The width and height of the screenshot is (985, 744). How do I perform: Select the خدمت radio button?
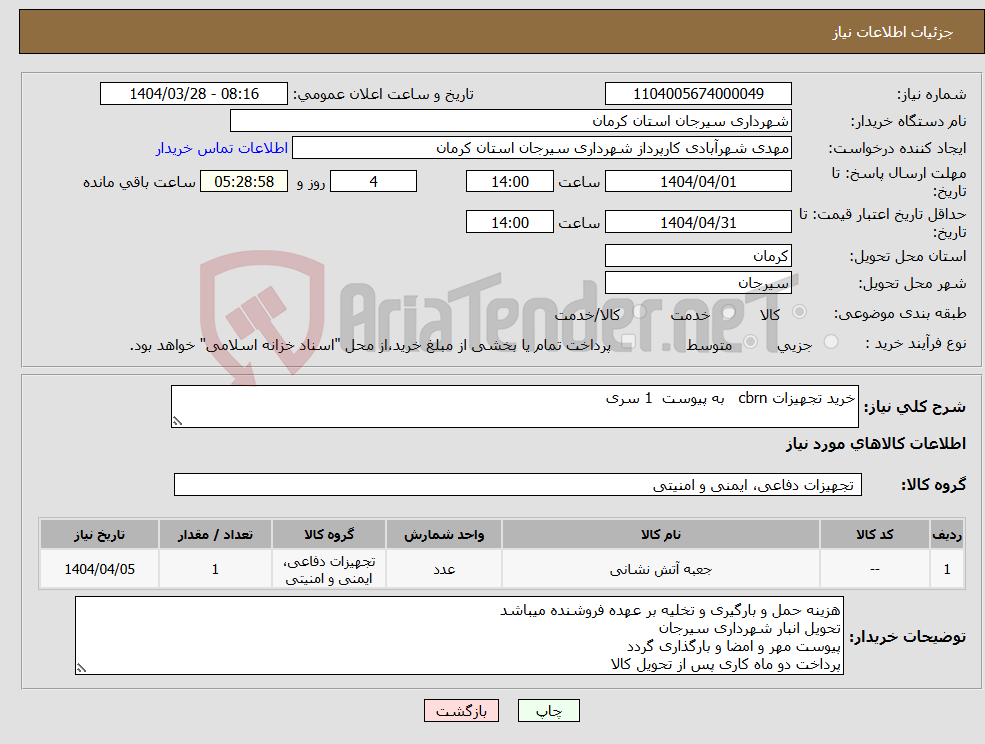[x=729, y=312]
